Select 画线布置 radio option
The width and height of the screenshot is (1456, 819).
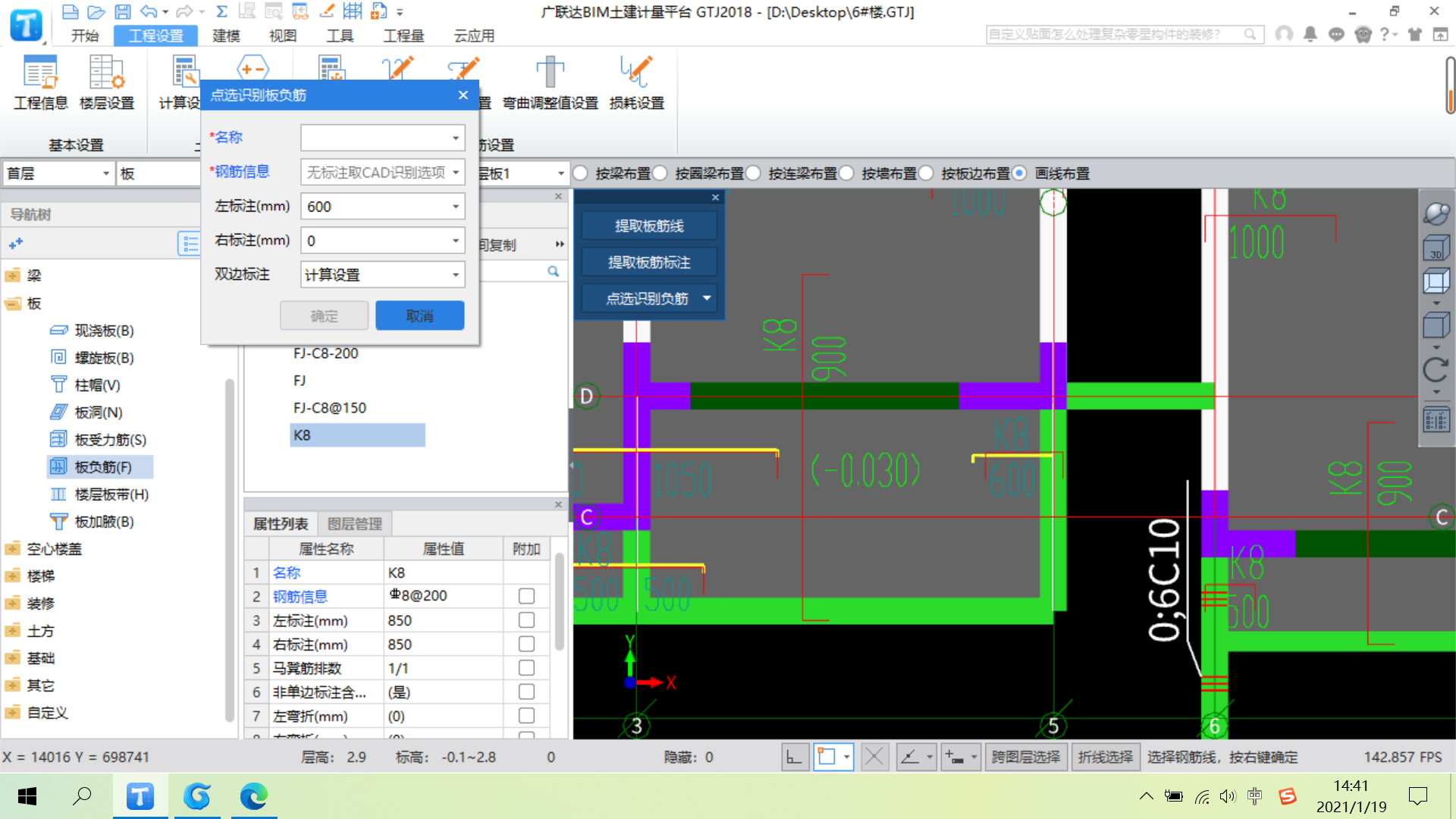1020,174
